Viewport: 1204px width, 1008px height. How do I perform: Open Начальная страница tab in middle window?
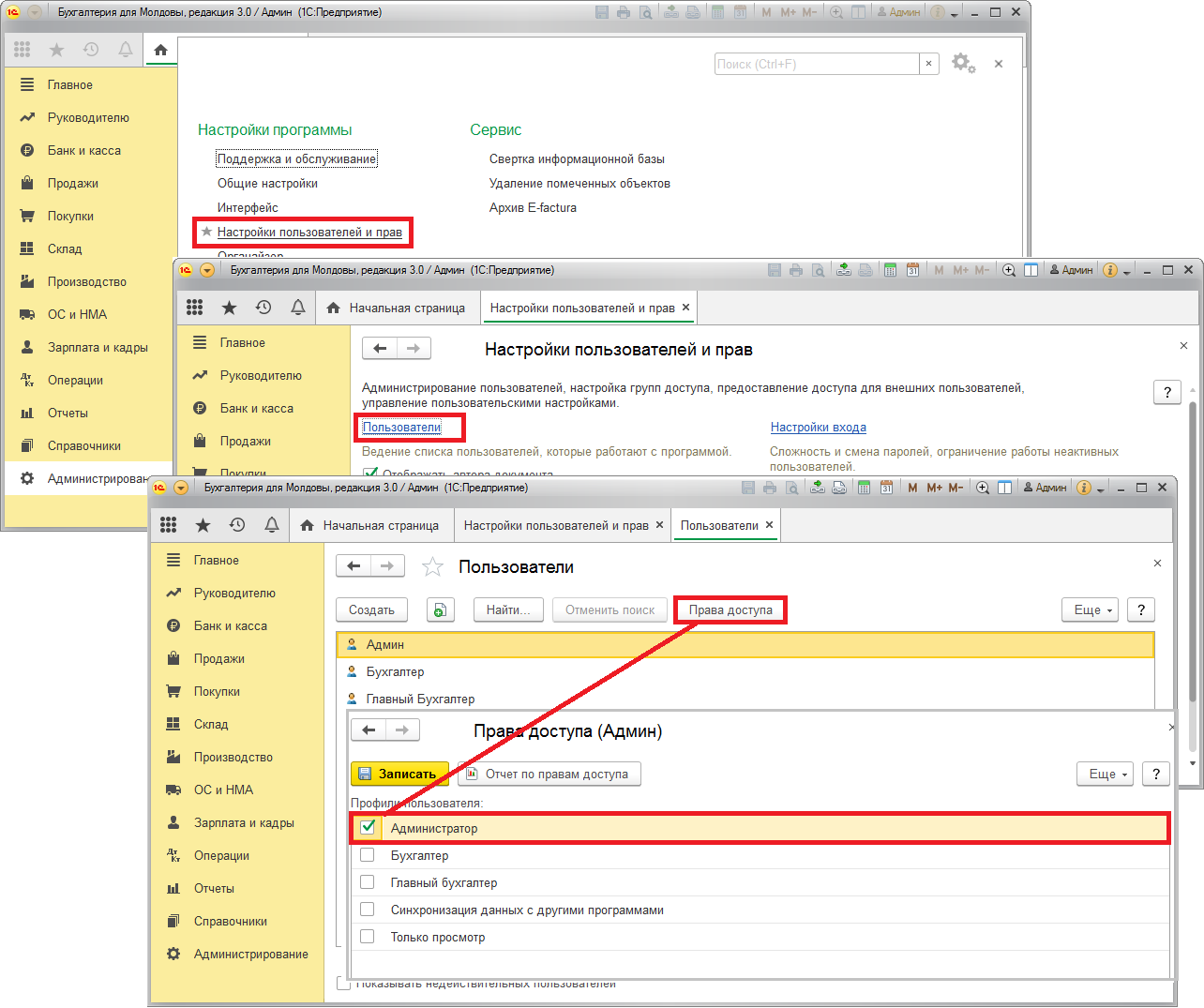(x=399, y=308)
